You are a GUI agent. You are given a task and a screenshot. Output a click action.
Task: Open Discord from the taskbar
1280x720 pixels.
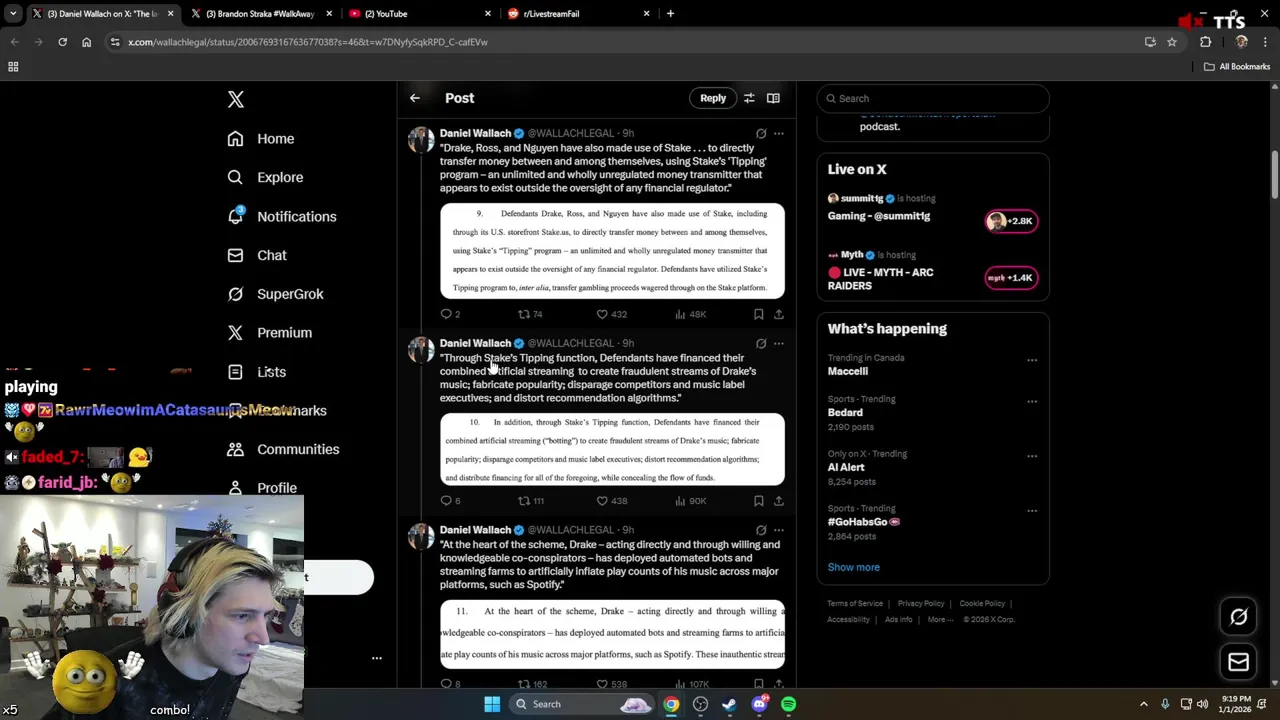(x=760, y=704)
